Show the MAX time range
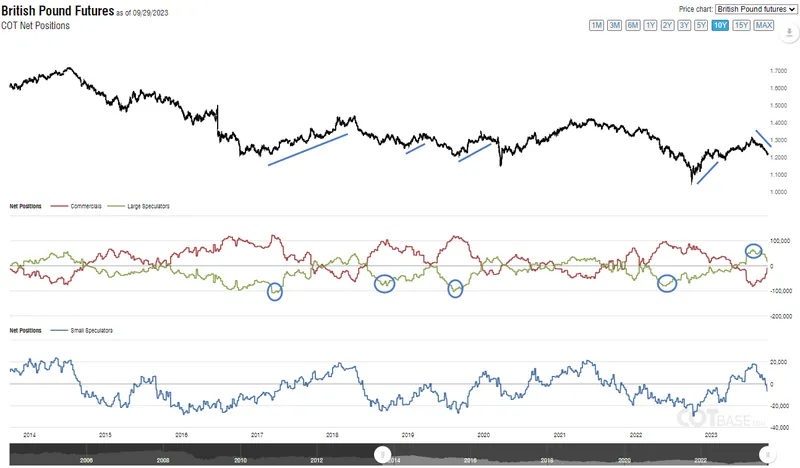800x468 pixels. (x=764, y=26)
